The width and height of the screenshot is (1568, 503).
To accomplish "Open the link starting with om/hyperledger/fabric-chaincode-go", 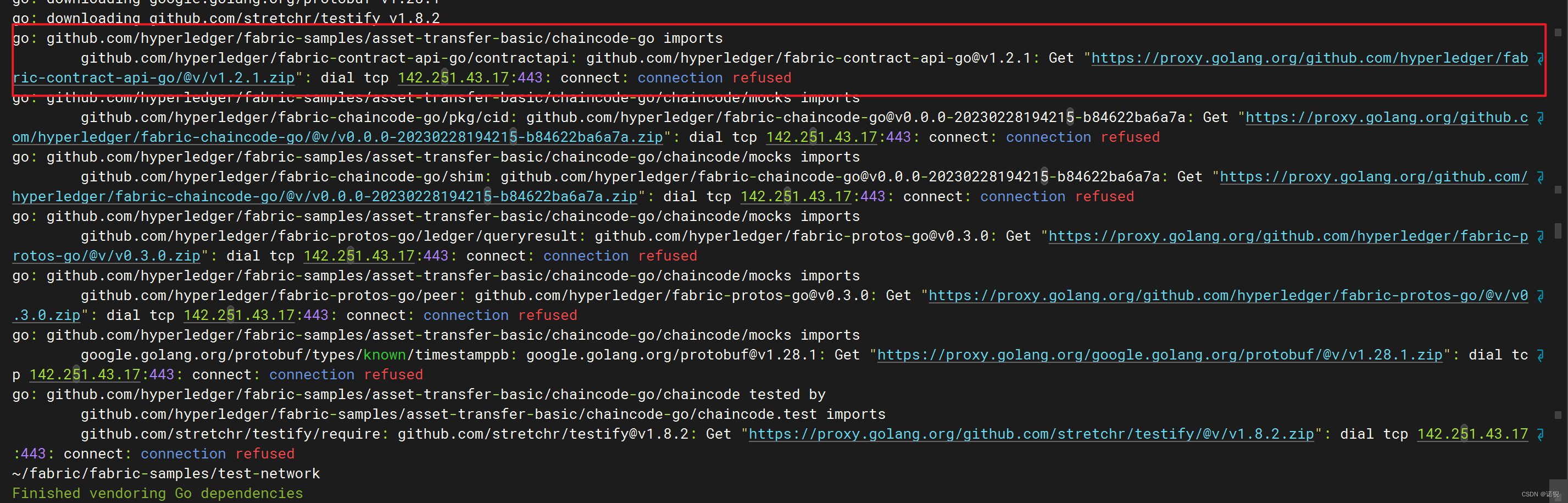I will pos(337,137).
